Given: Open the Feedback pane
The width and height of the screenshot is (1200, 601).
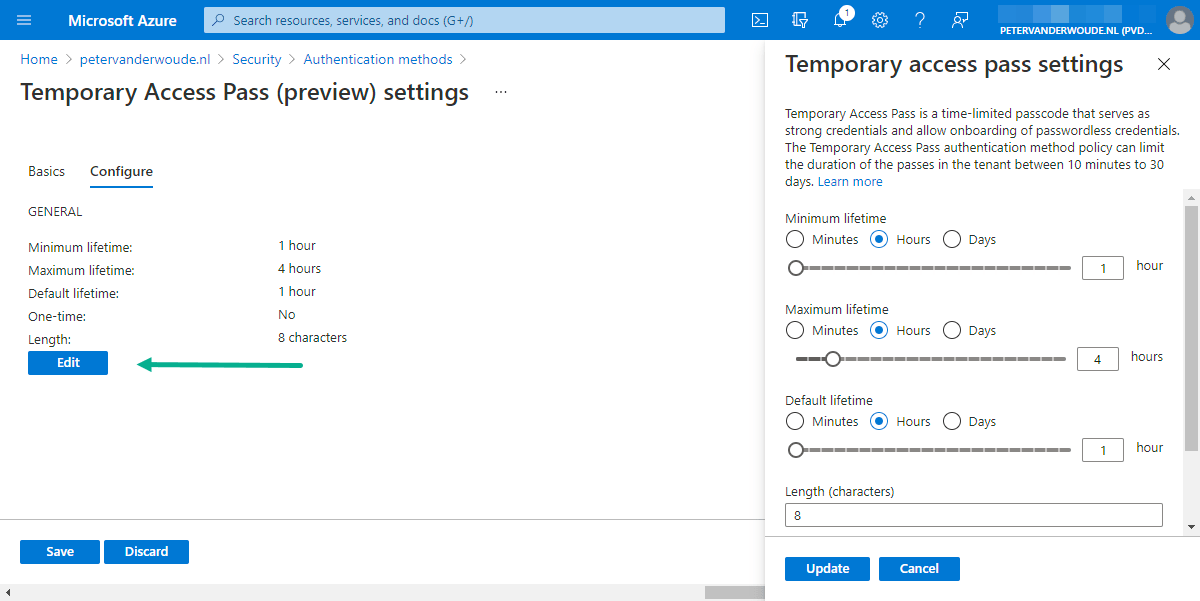Looking at the screenshot, I should click(960, 20).
